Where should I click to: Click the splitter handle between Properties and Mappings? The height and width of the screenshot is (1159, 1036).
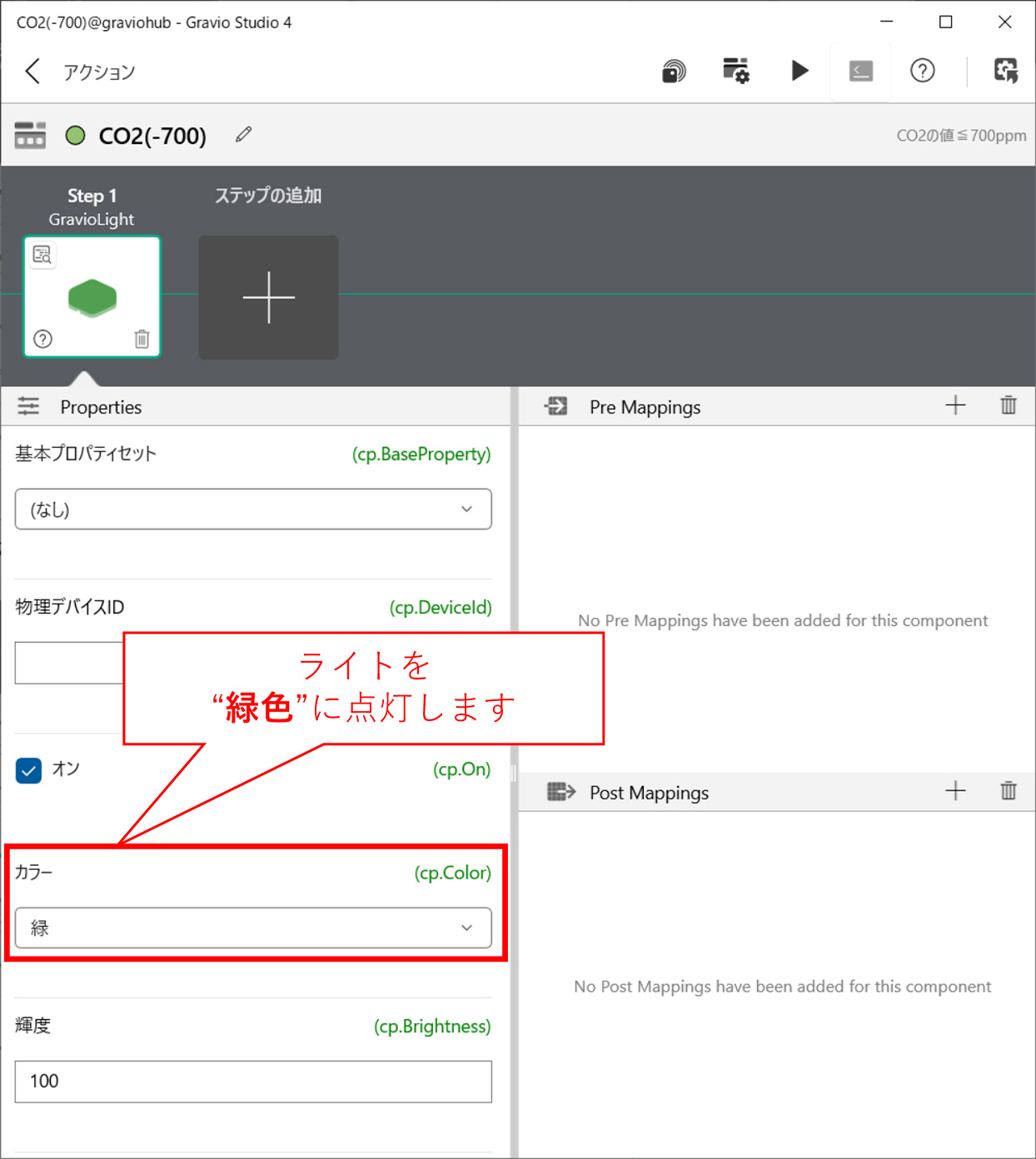point(514,773)
